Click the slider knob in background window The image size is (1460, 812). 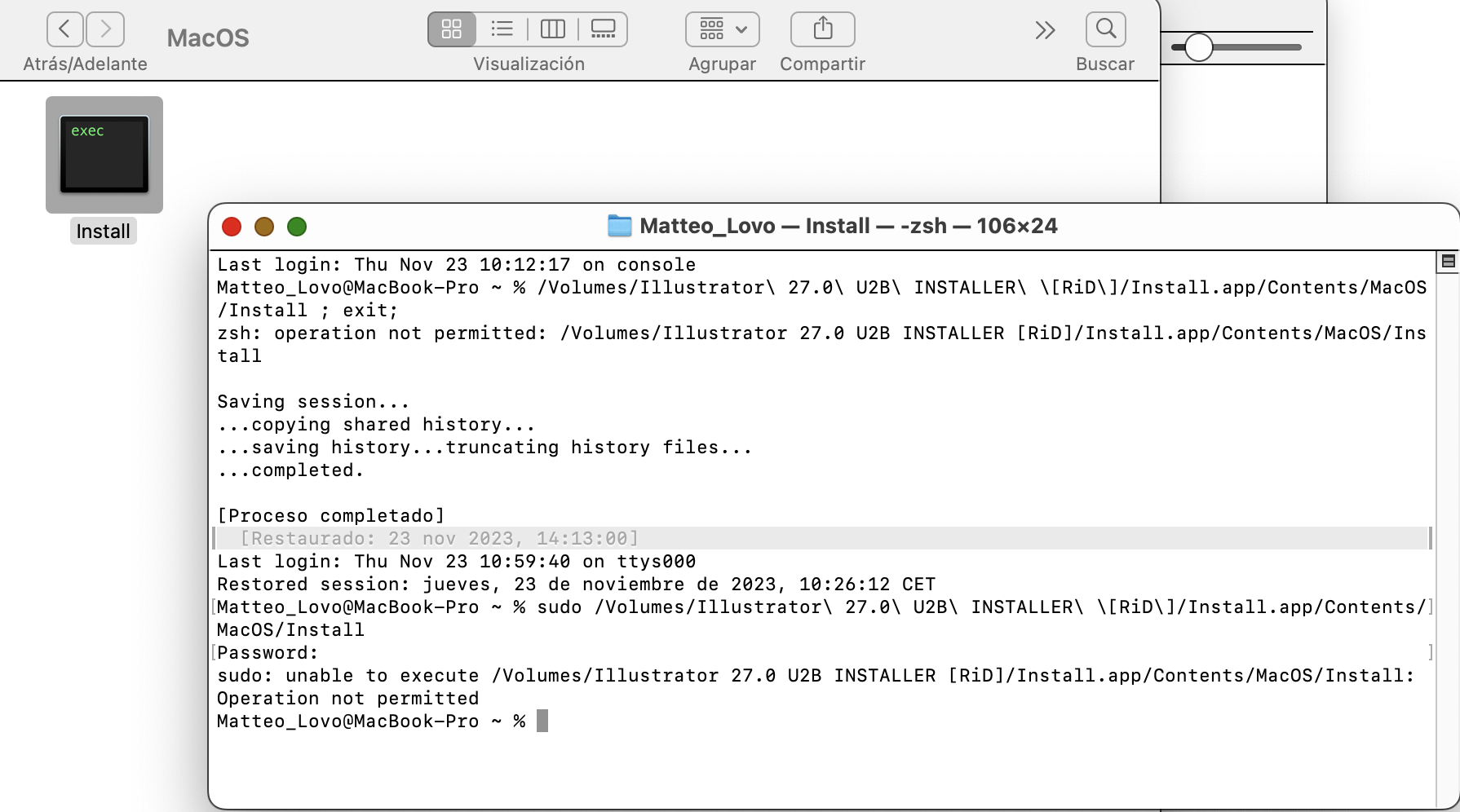[x=1199, y=47]
